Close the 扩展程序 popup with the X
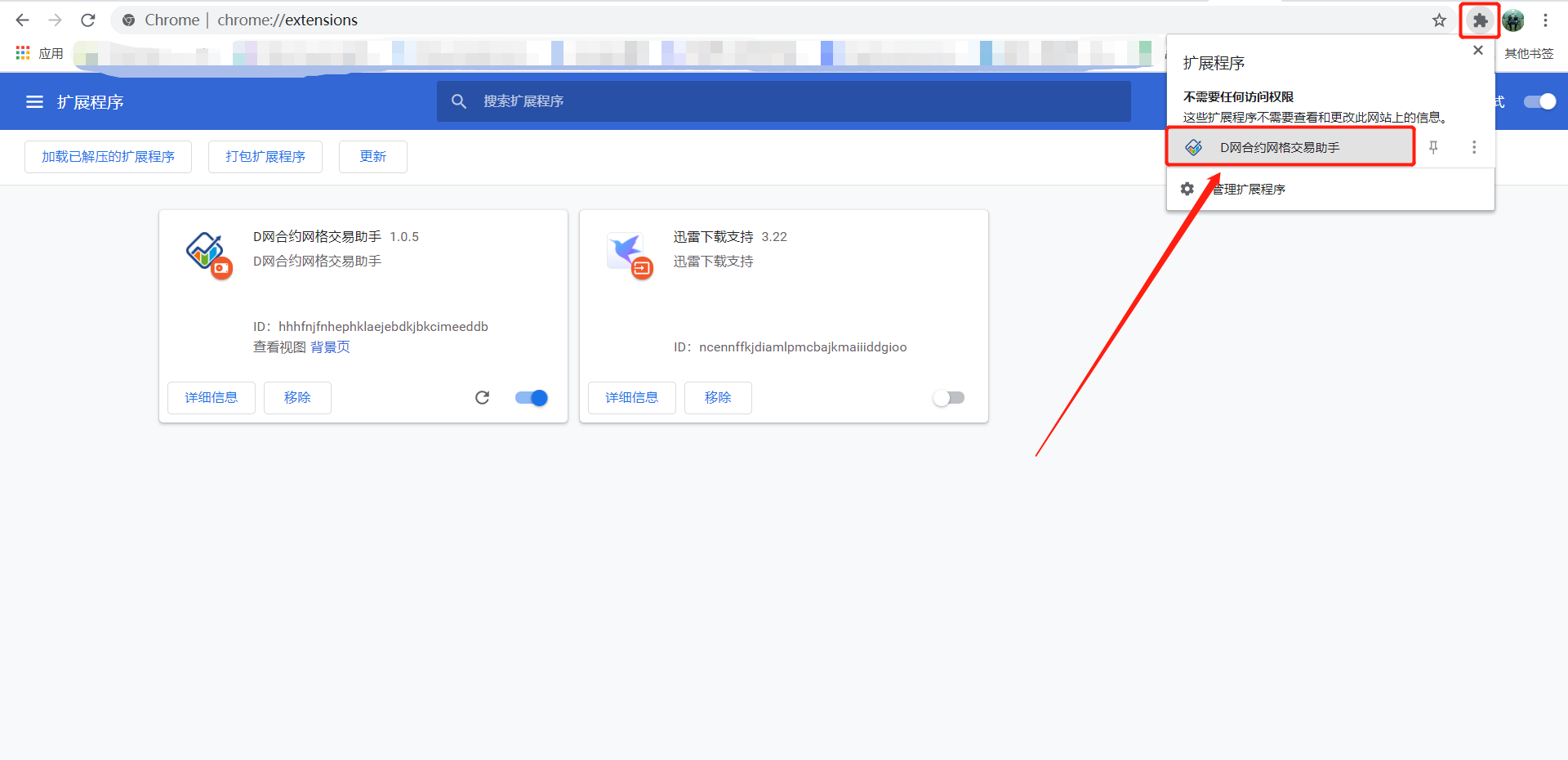Screen dimensions: 1568x760 [x=1478, y=50]
